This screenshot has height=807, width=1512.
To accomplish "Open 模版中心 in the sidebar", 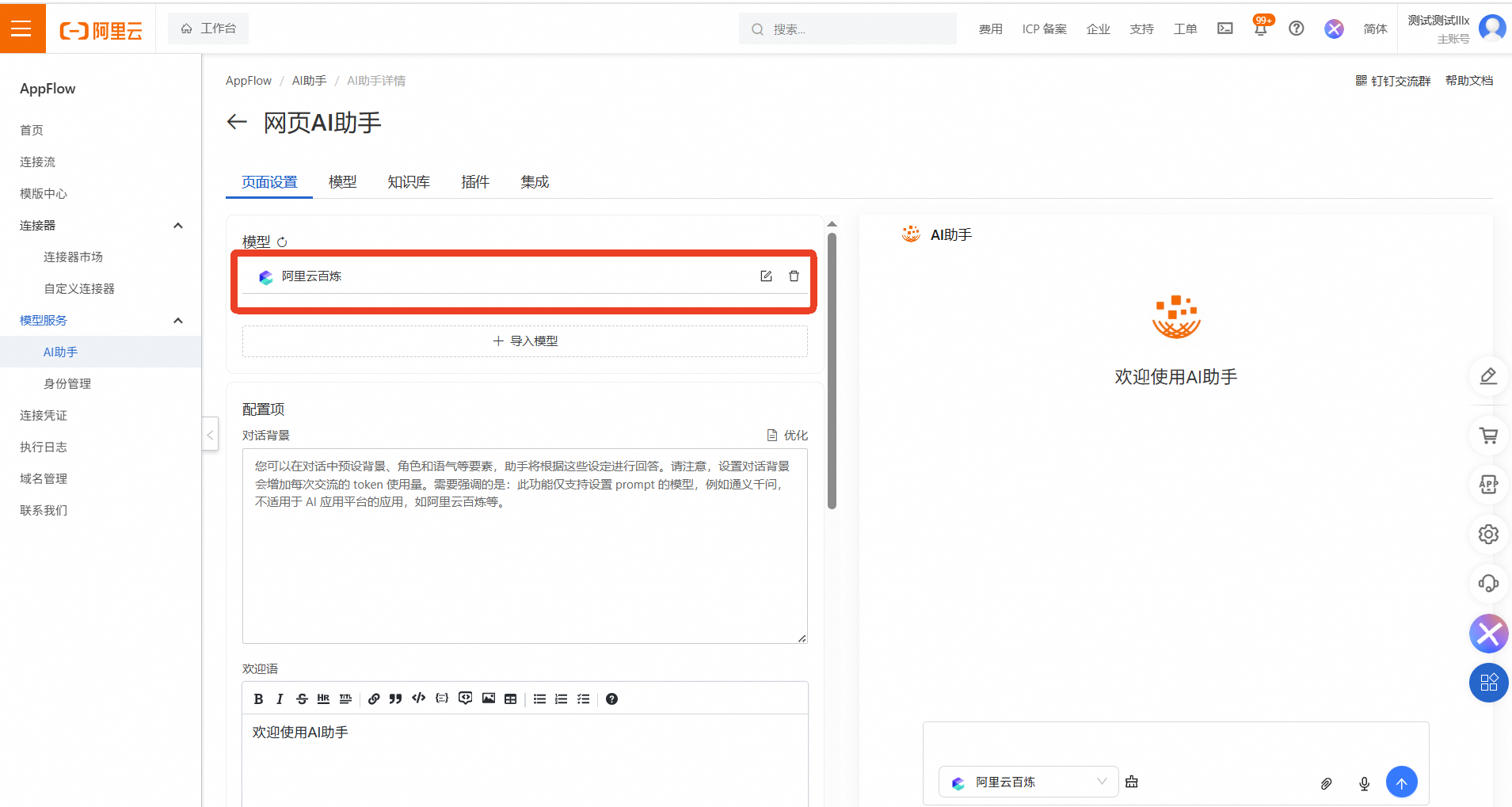I will click(x=44, y=194).
